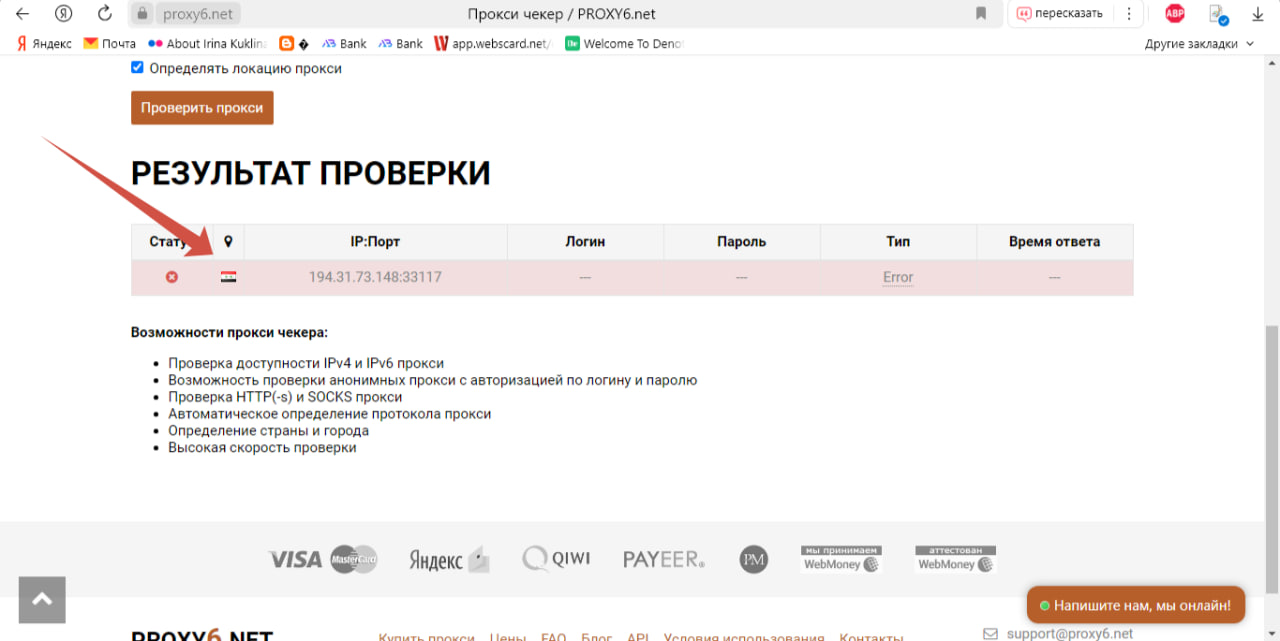Viewport: 1280px width, 641px height.
Task: Click the Определение страны и города list item
Action: (268, 431)
